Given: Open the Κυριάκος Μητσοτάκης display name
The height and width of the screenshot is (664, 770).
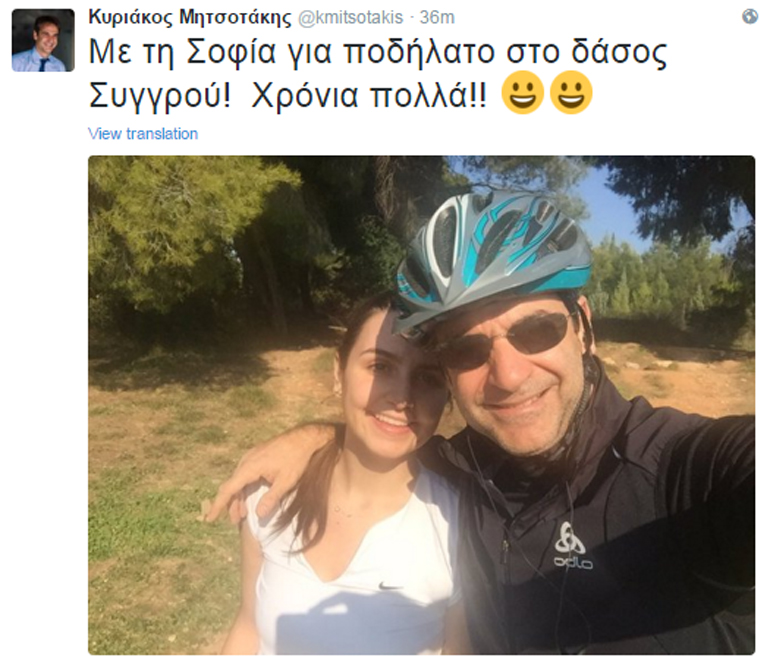Looking at the screenshot, I should pyautogui.click(x=190, y=17).
